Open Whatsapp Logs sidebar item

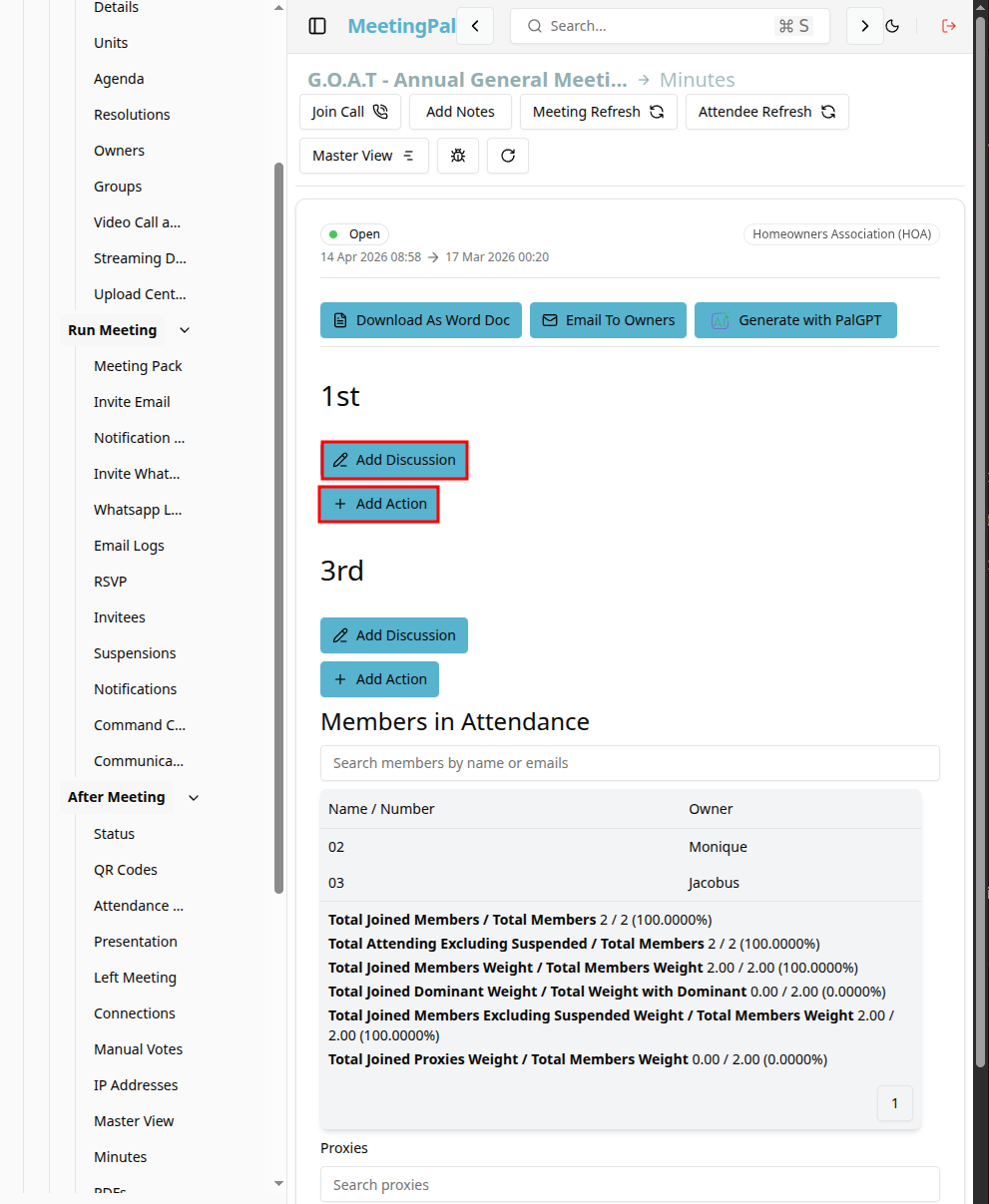click(138, 510)
